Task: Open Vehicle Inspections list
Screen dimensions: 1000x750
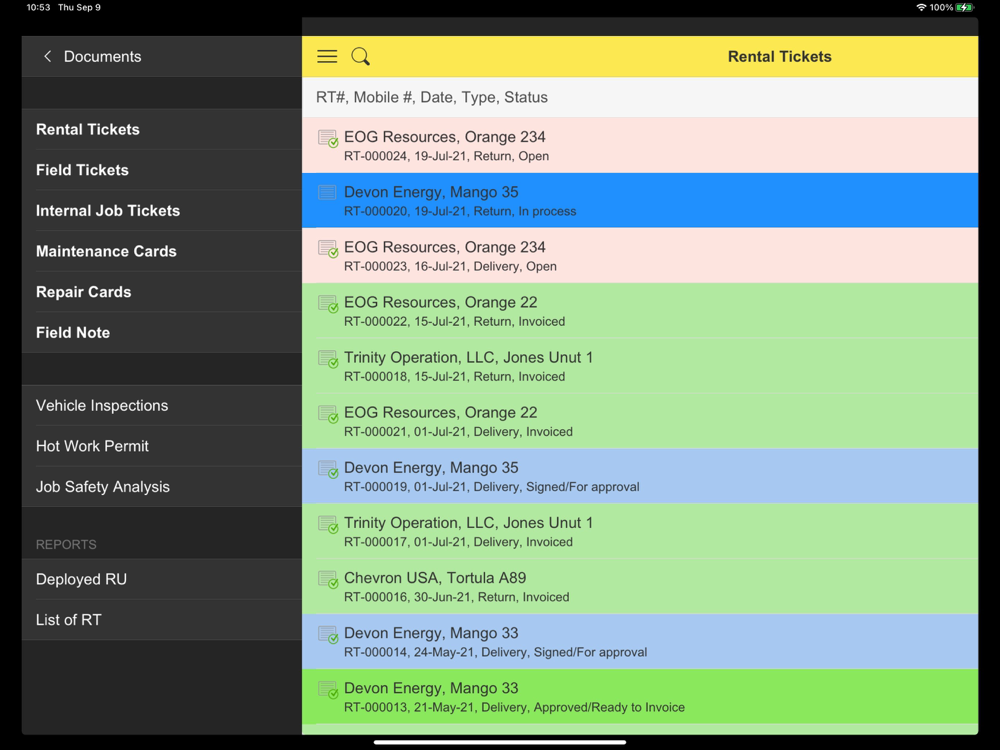Action: [162, 406]
